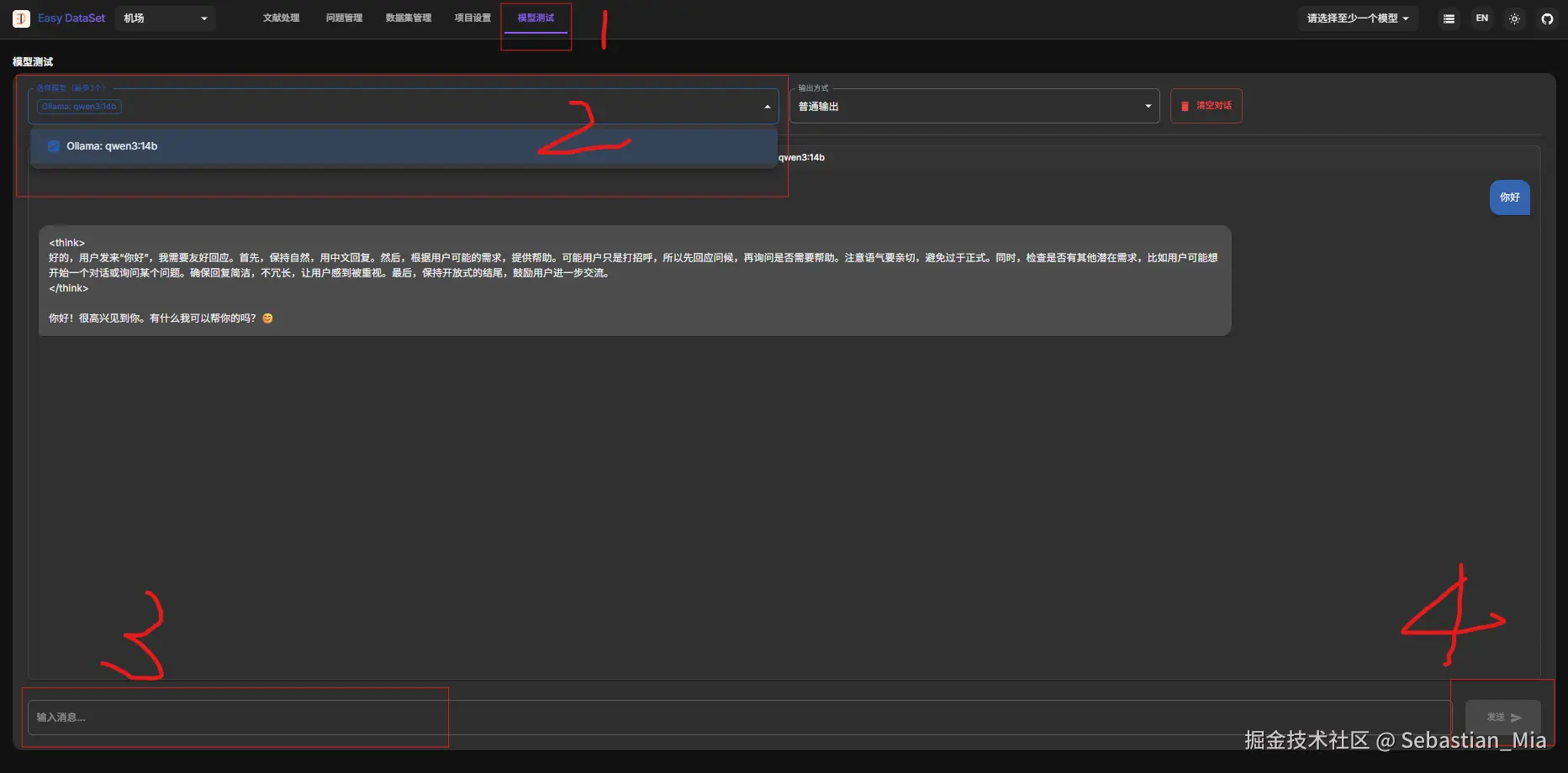Click the 发送 button label

point(1496,718)
